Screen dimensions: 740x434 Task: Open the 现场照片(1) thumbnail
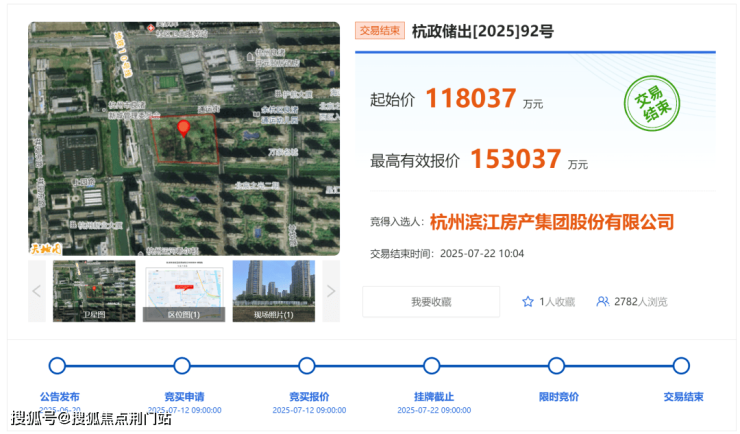(273, 291)
